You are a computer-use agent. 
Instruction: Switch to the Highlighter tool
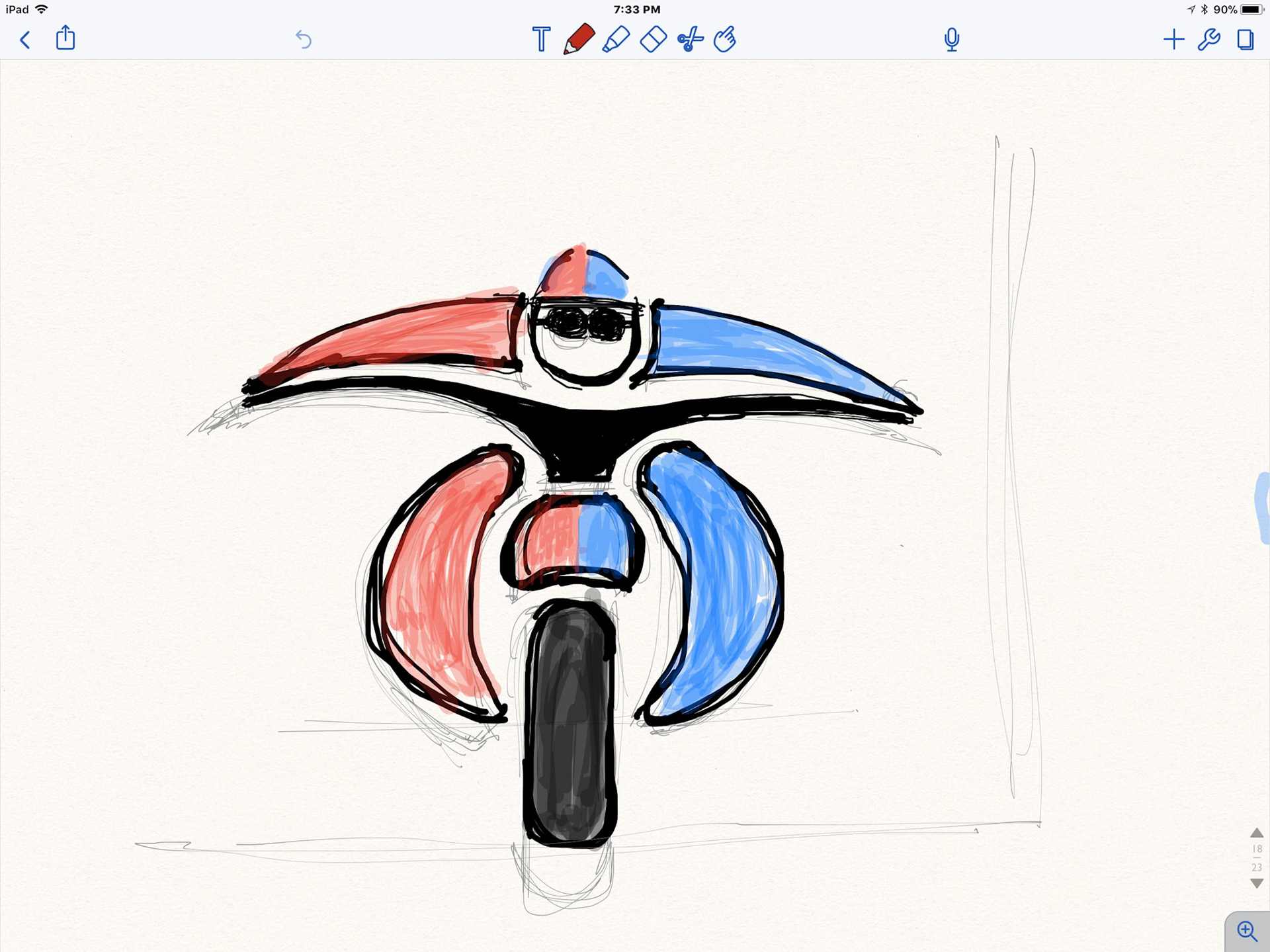(615, 39)
